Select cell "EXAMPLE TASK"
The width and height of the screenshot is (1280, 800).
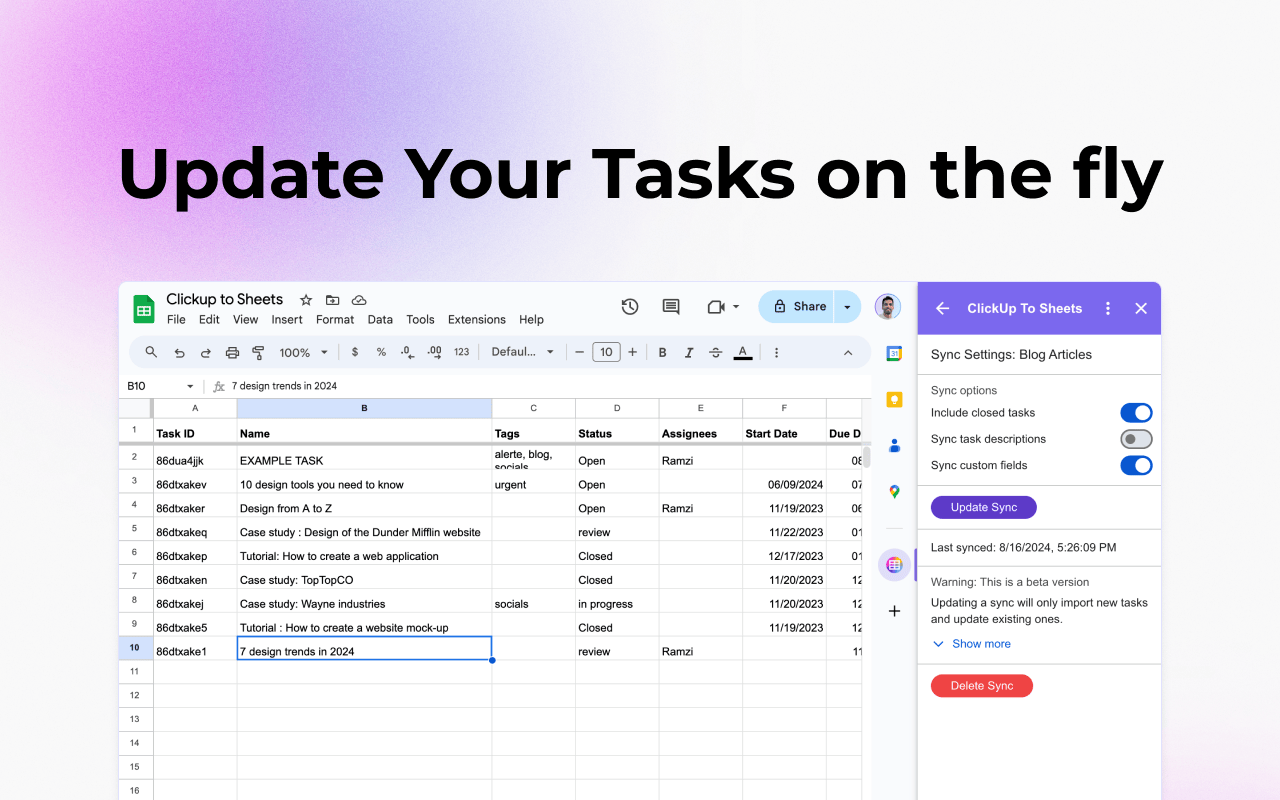pos(364,460)
